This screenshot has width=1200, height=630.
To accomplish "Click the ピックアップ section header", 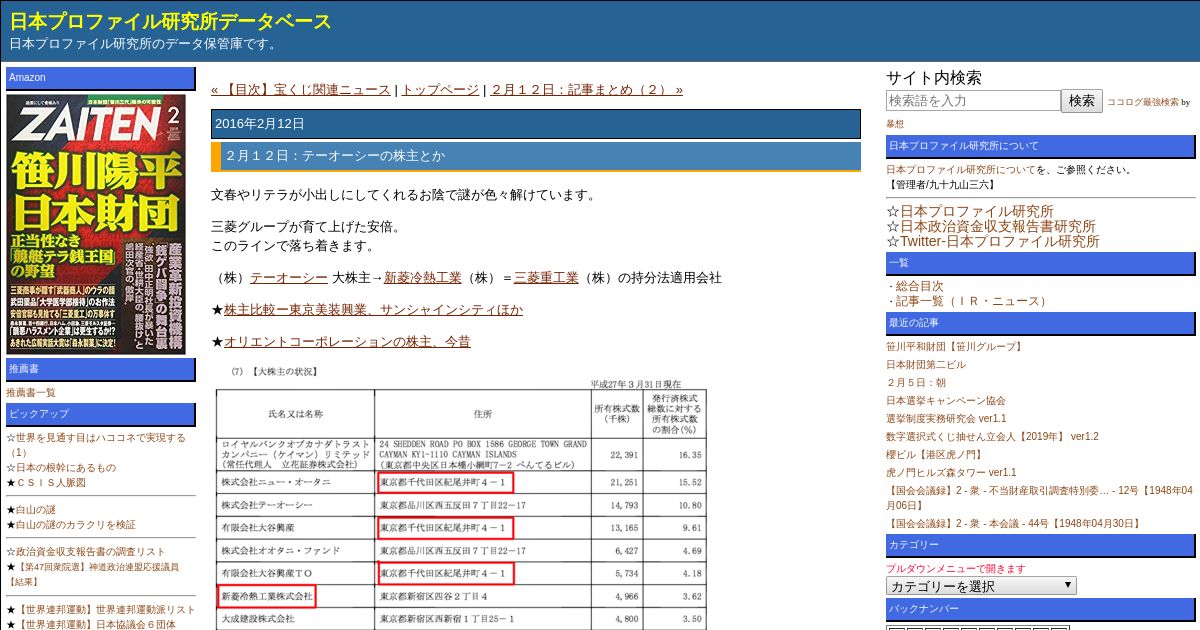I will 101,414.
